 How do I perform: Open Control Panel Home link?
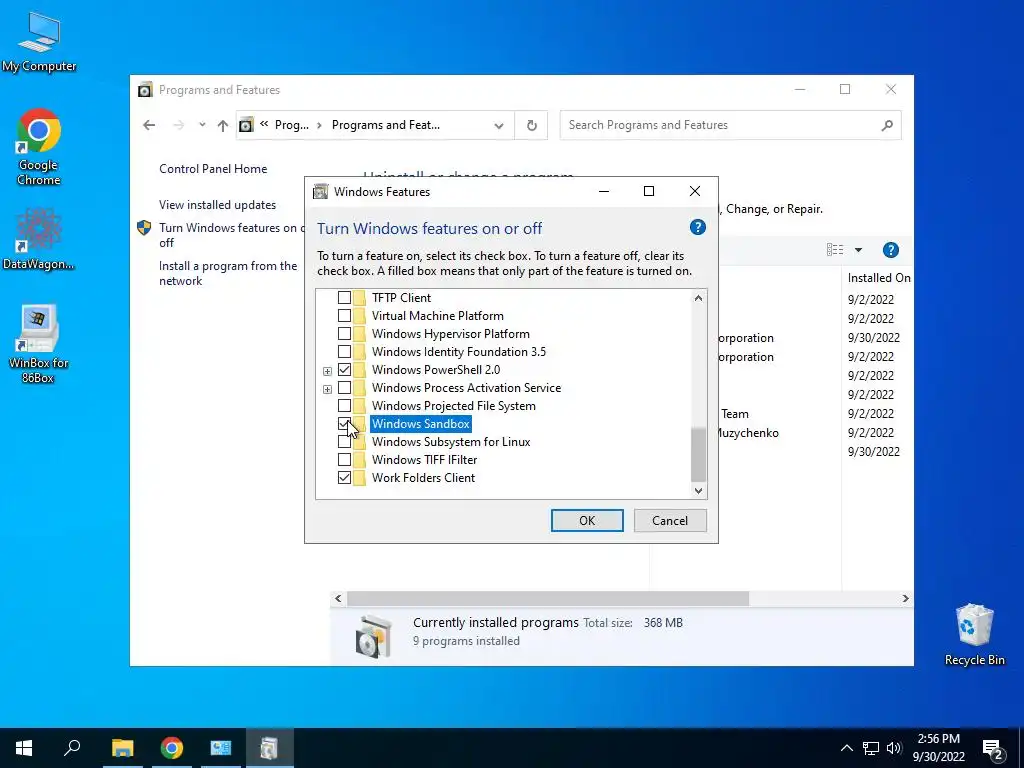213,168
